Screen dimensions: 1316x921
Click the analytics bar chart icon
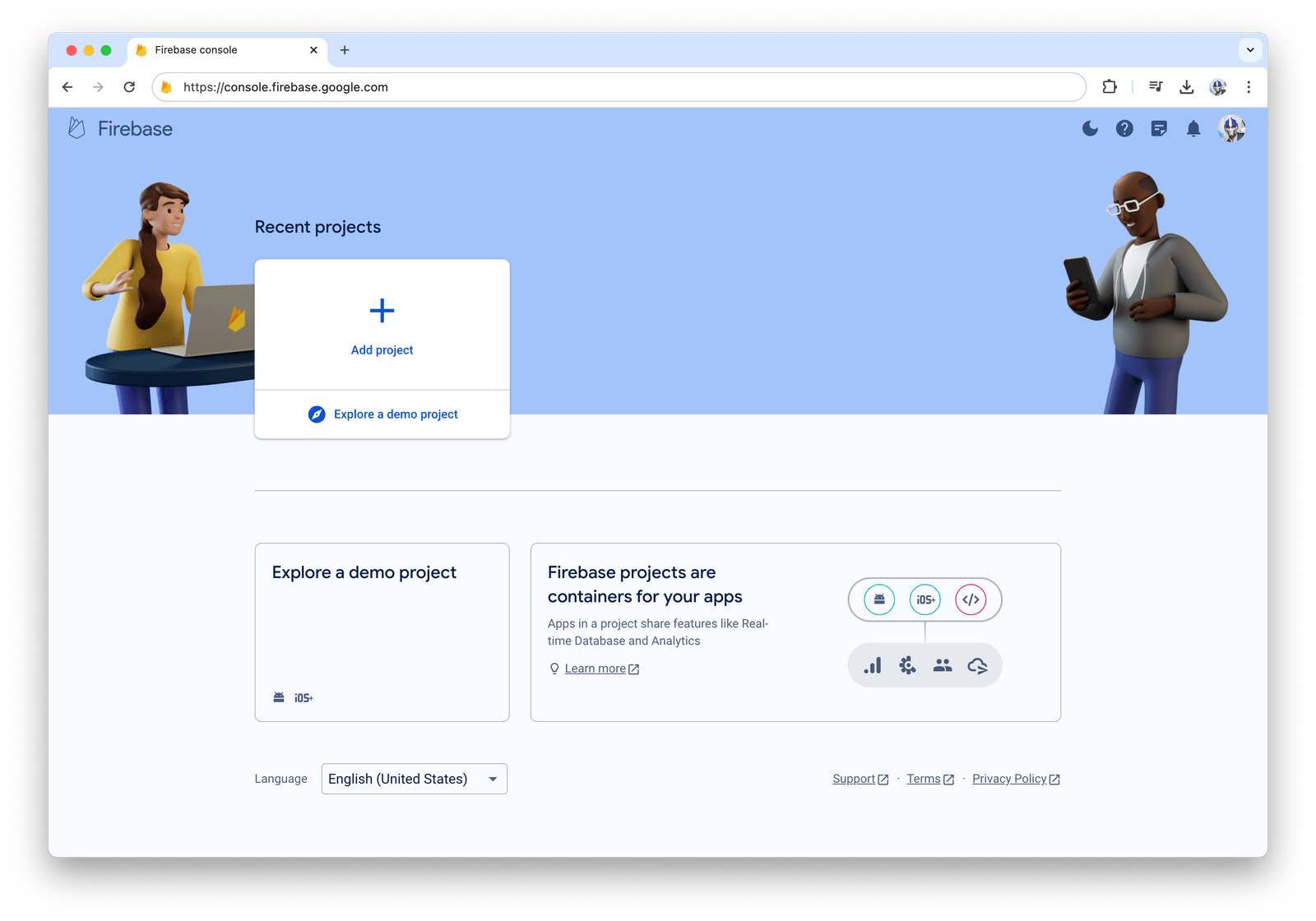tap(873, 665)
